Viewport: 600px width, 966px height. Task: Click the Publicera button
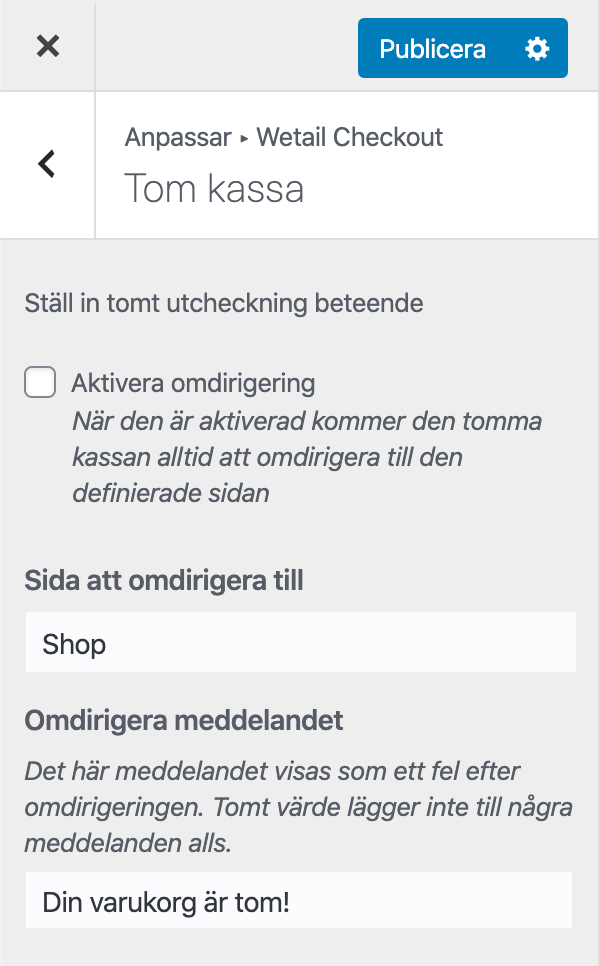point(433,49)
